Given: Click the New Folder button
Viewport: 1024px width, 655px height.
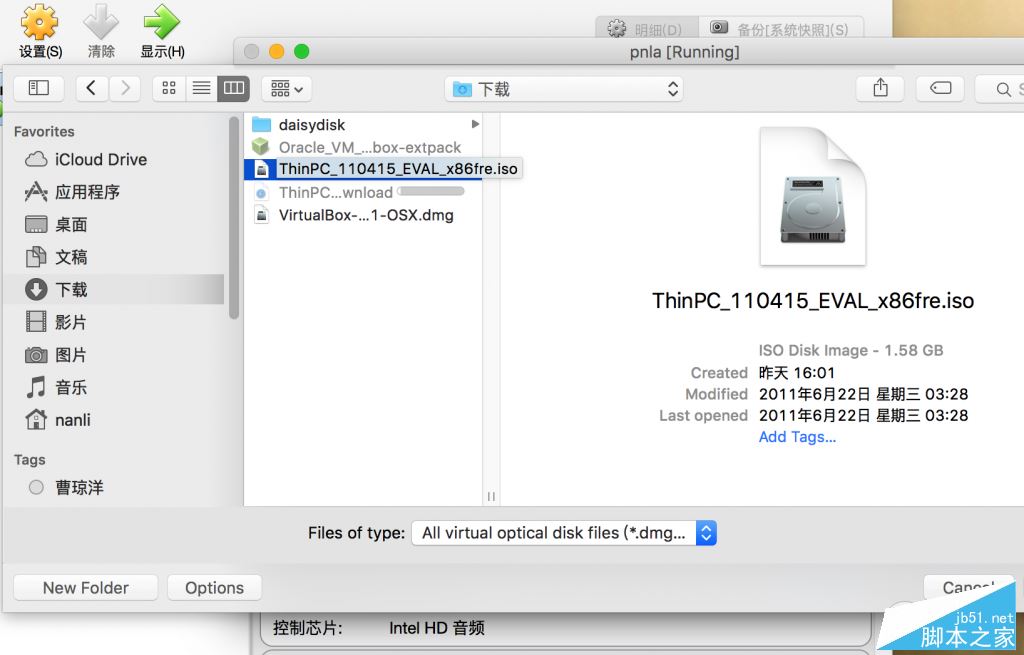Looking at the screenshot, I should (x=86, y=588).
